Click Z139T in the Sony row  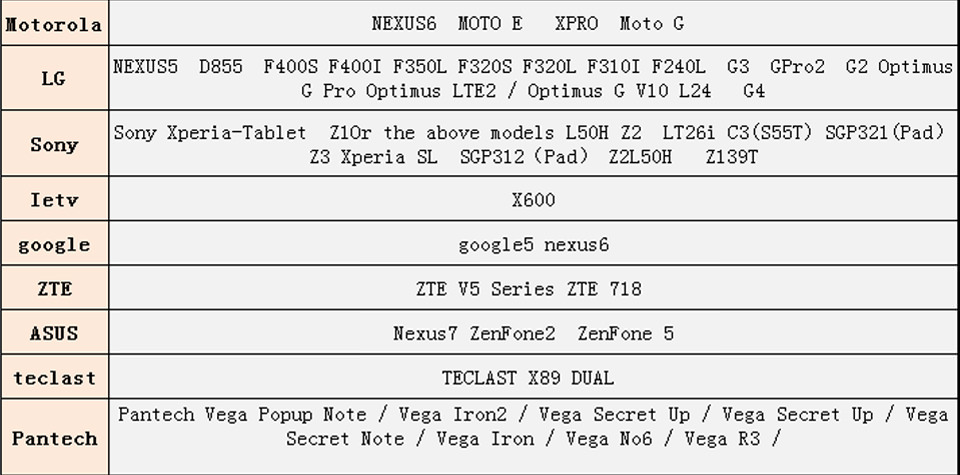731,157
